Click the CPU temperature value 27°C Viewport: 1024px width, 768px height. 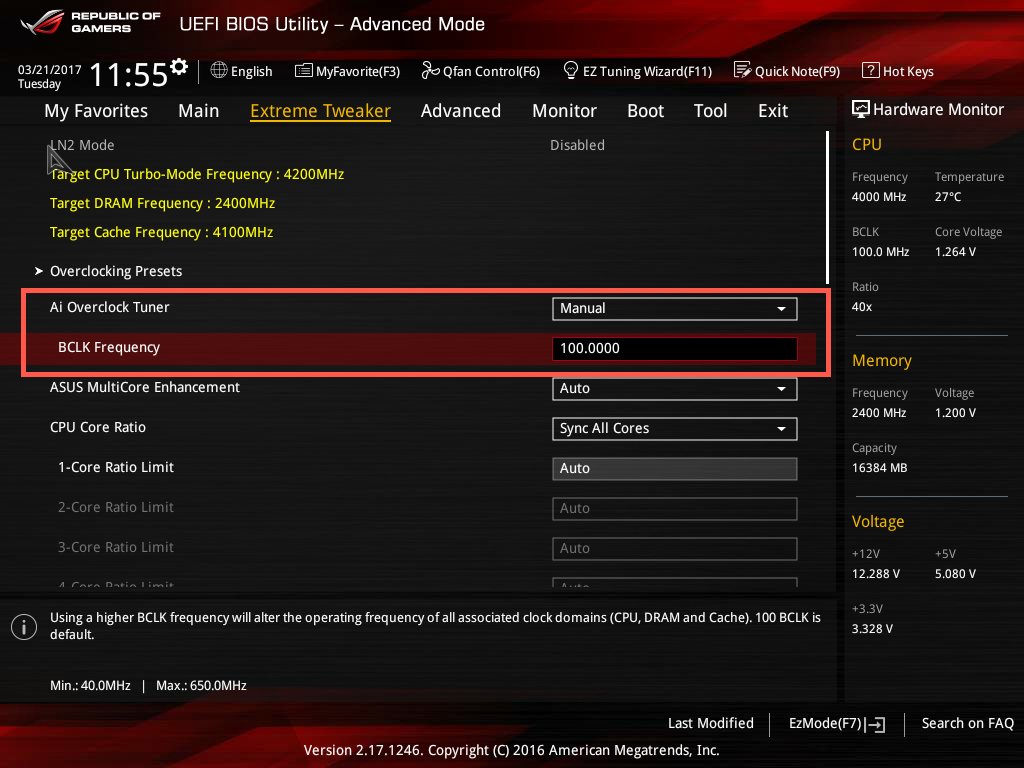(948, 197)
